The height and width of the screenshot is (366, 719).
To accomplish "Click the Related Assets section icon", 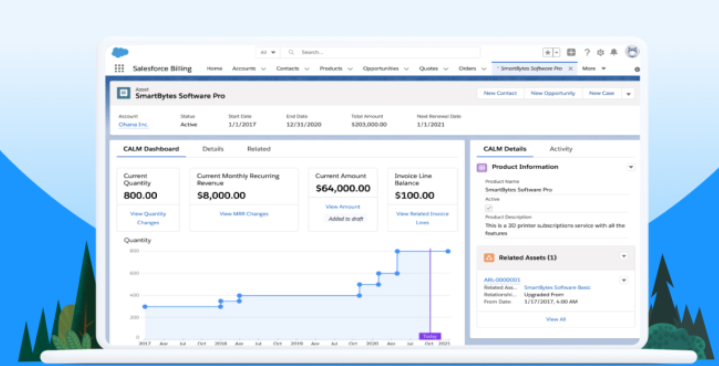I will click(489, 258).
